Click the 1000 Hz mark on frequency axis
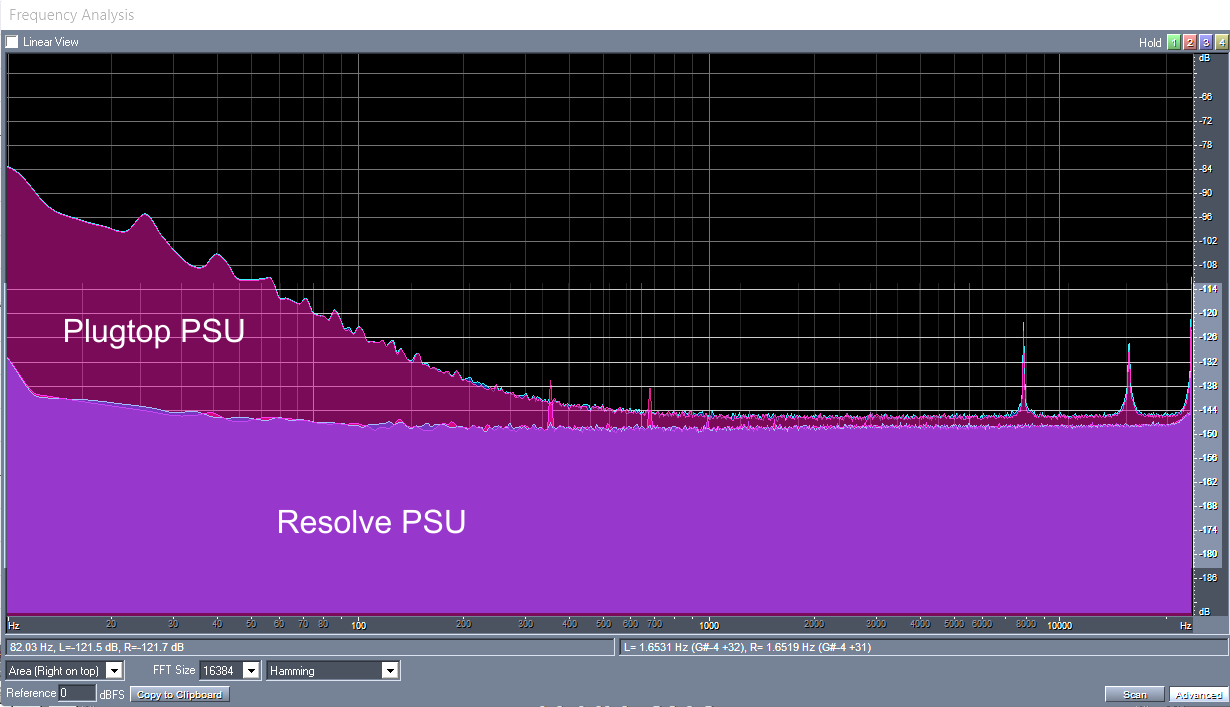 (709, 625)
